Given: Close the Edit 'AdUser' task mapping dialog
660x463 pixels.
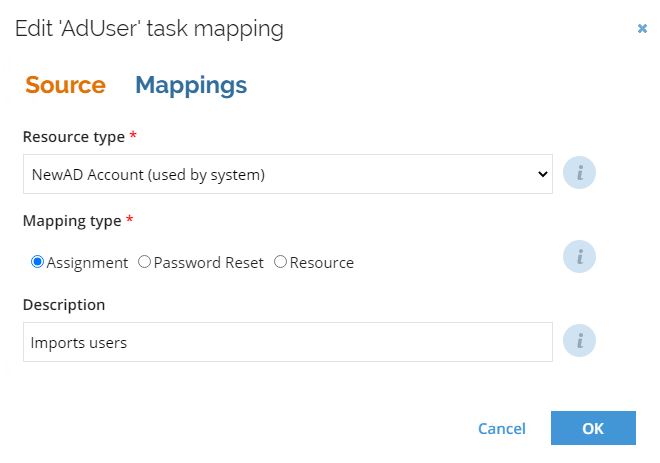Looking at the screenshot, I should pos(642,29).
